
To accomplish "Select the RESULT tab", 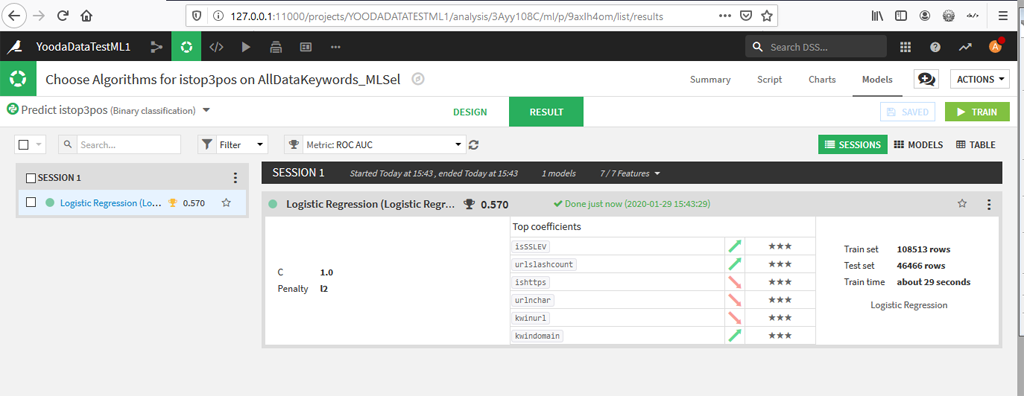I will coord(546,112).
